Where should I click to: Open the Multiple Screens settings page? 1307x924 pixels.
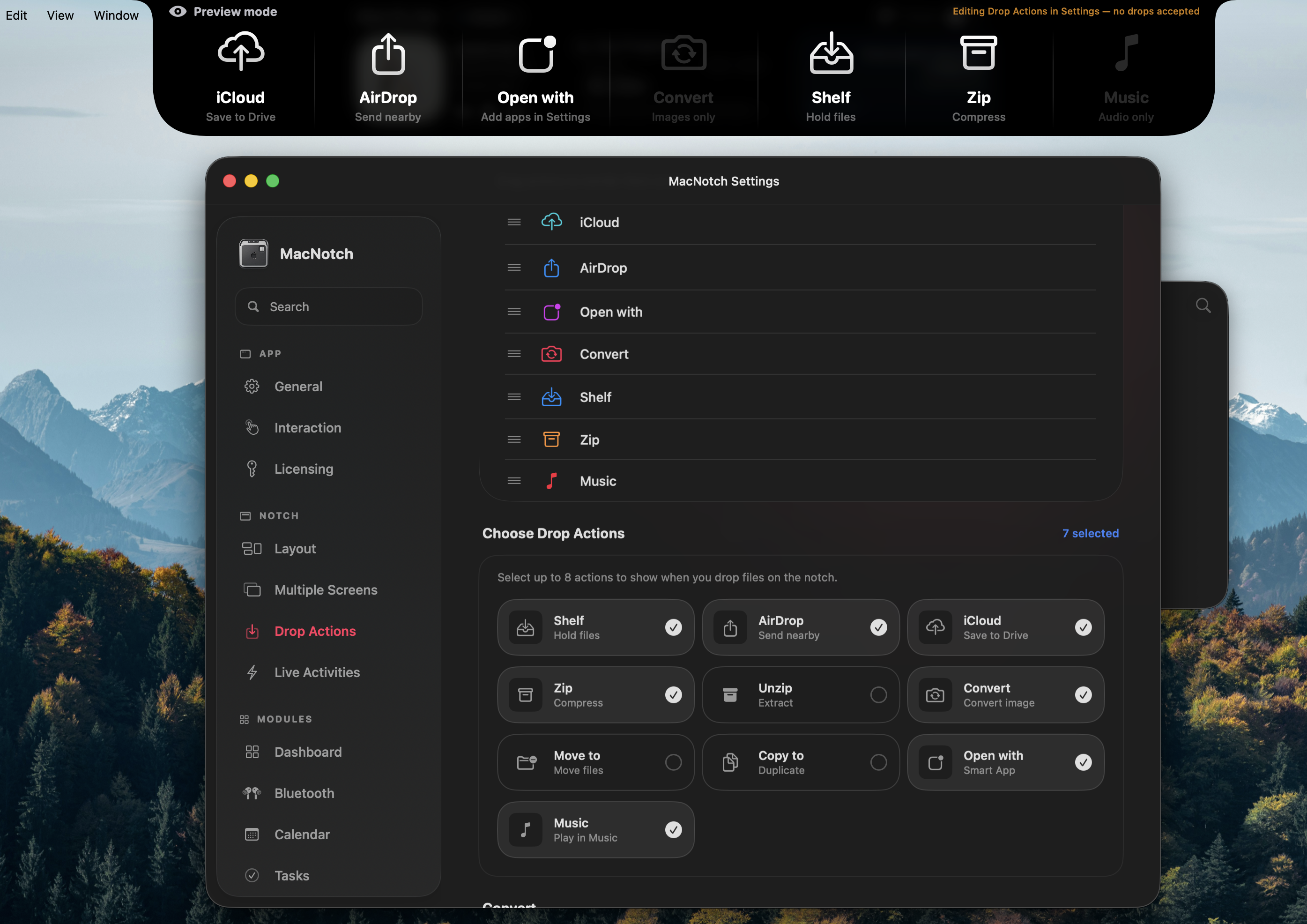(326, 590)
